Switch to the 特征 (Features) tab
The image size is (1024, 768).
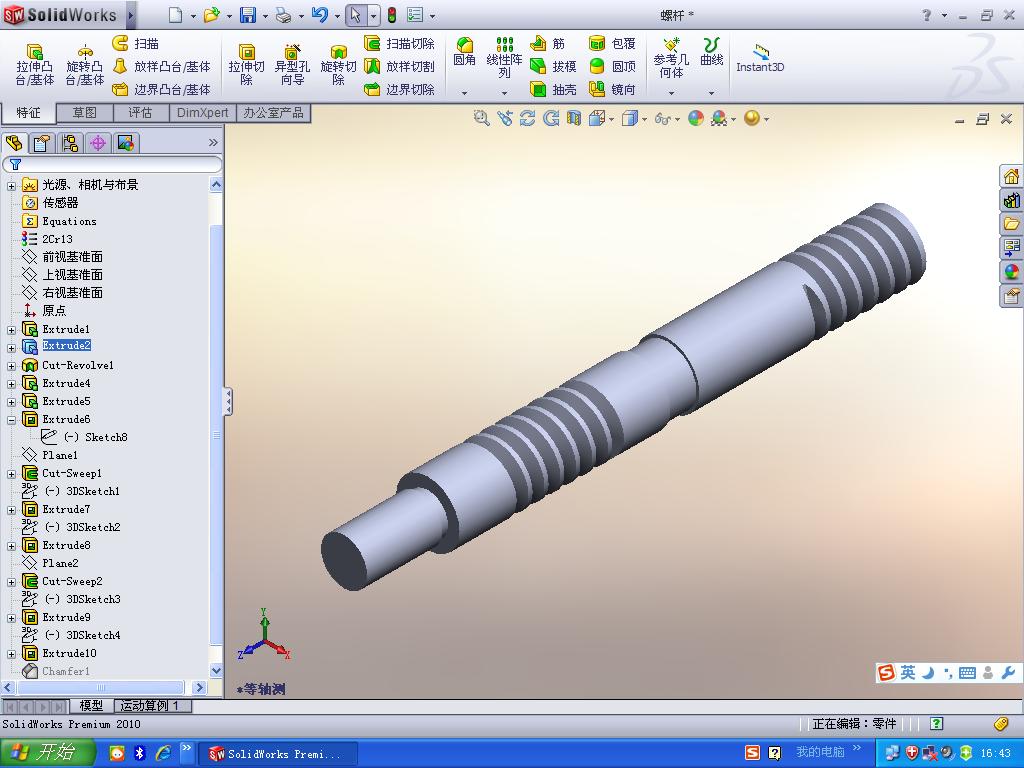point(28,113)
